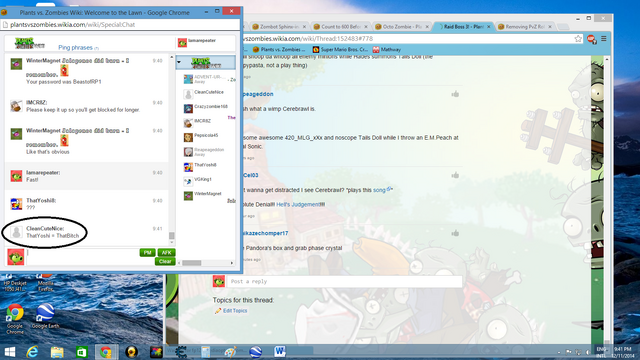The height and width of the screenshot is (360, 640).
Task: Switch to the Octo Zombie tab
Action: click(x=402, y=27)
